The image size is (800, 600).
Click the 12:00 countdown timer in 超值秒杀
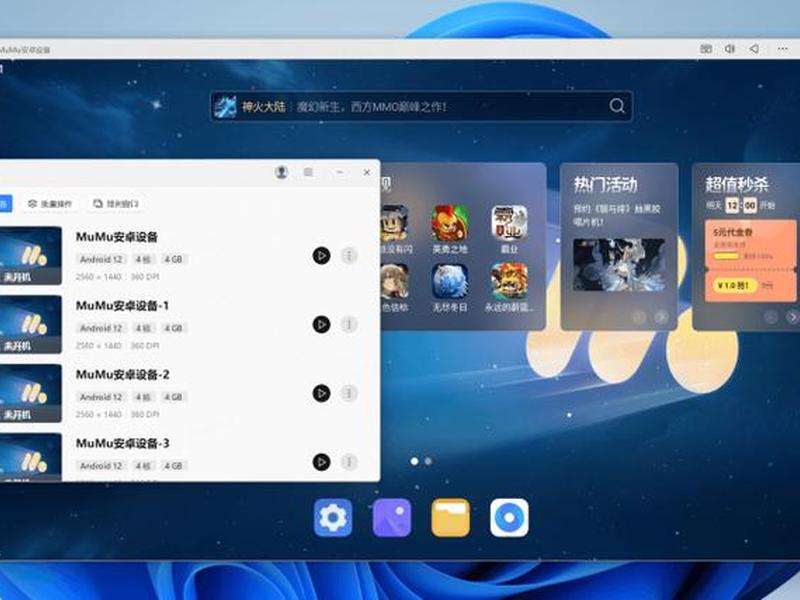[741, 205]
